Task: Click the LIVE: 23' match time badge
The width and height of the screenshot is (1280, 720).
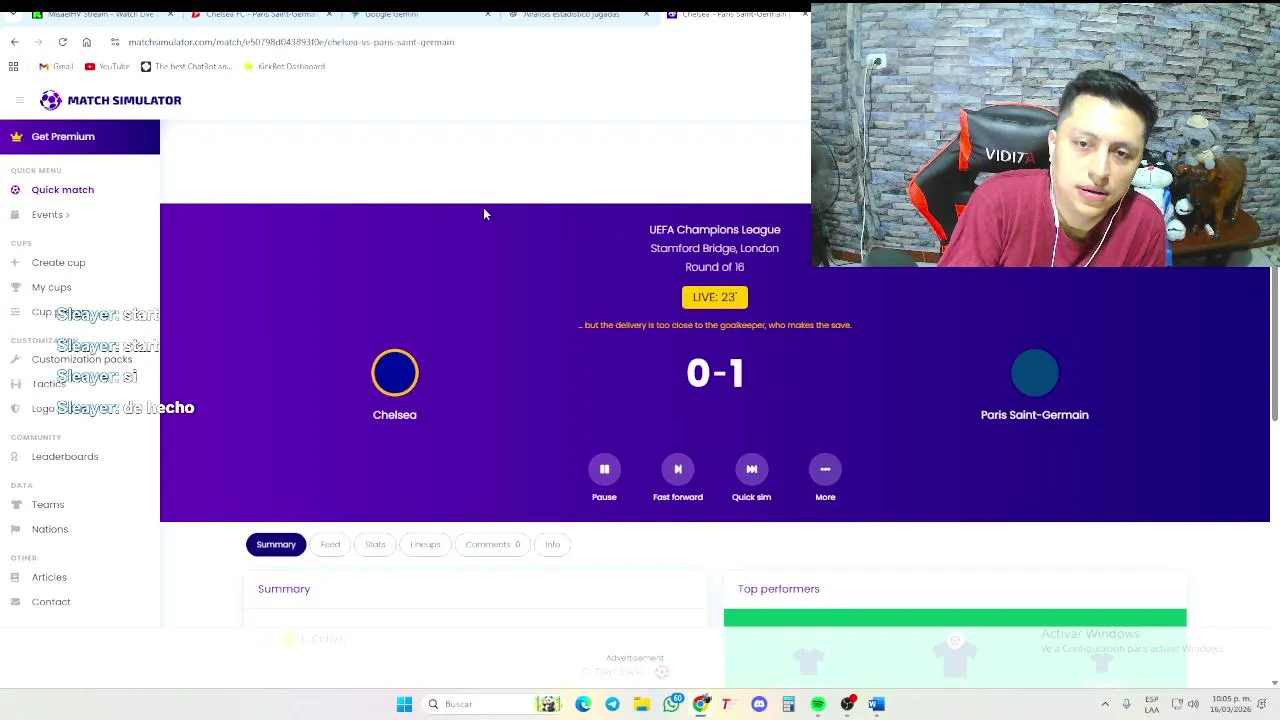Action: click(715, 297)
